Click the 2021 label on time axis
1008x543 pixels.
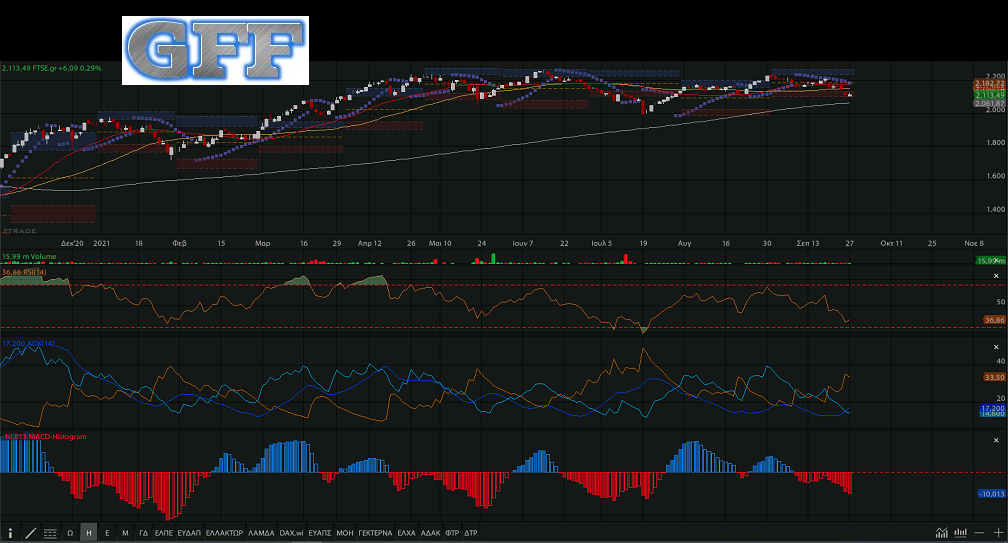pos(102,244)
